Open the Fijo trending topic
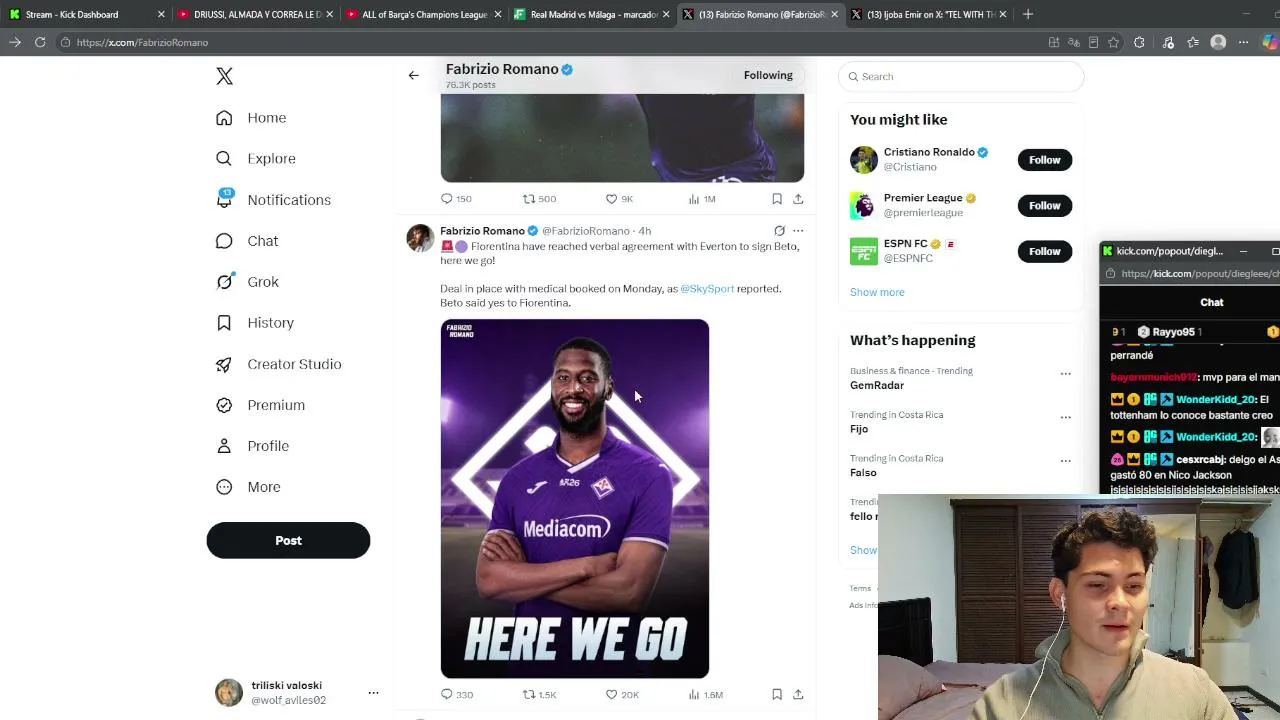The height and width of the screenshot is (720, 1280). click(x=859, y=429)
